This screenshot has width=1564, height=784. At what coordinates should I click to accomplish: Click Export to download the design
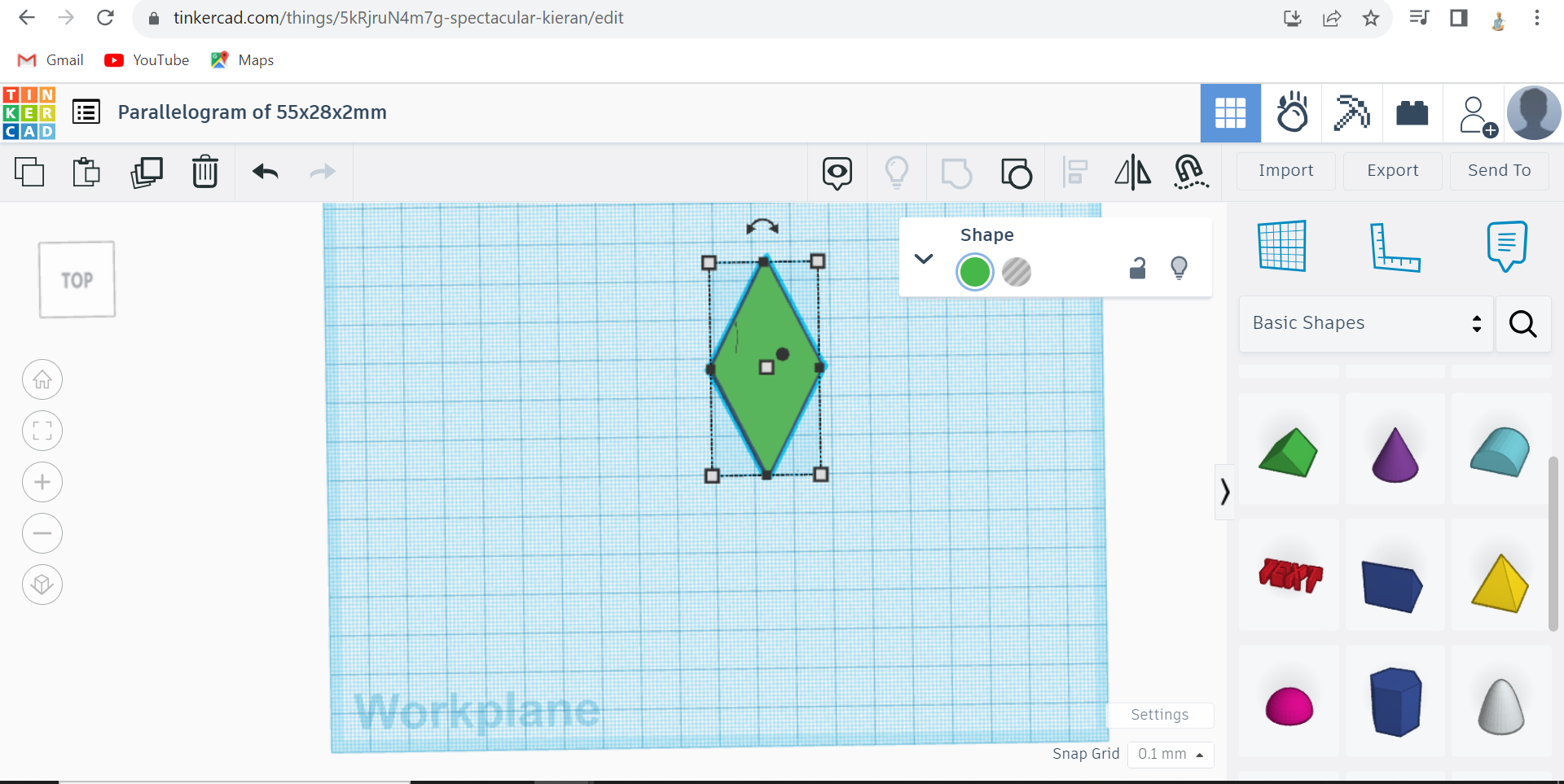click(1392, 171)
